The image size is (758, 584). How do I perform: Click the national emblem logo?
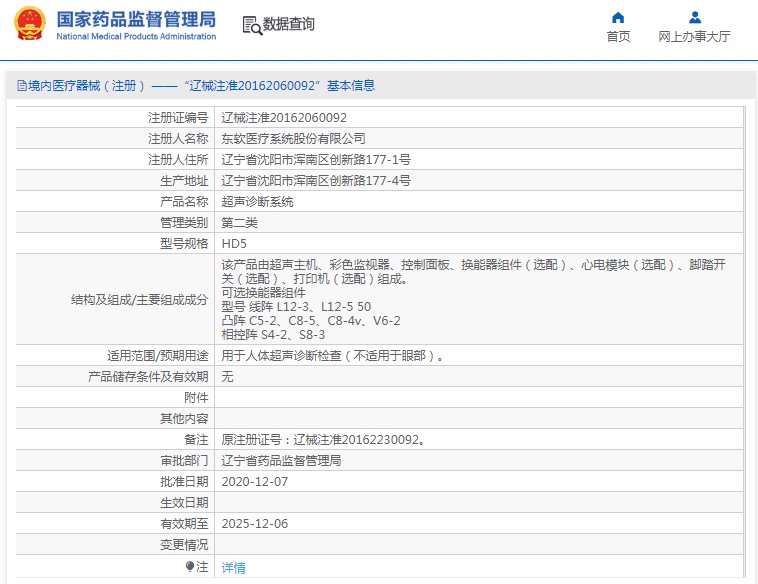tap(30, 23)
